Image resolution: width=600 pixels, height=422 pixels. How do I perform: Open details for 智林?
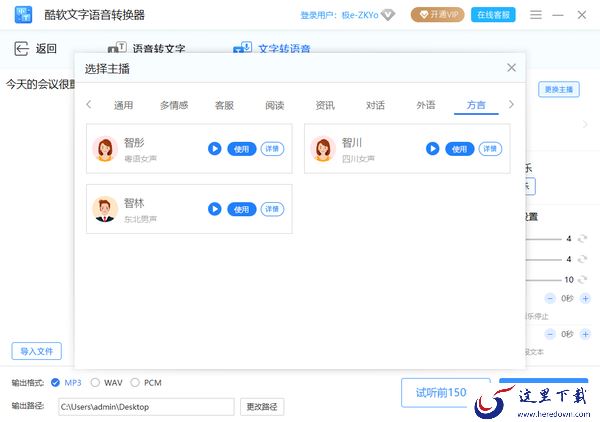[272, 209]
